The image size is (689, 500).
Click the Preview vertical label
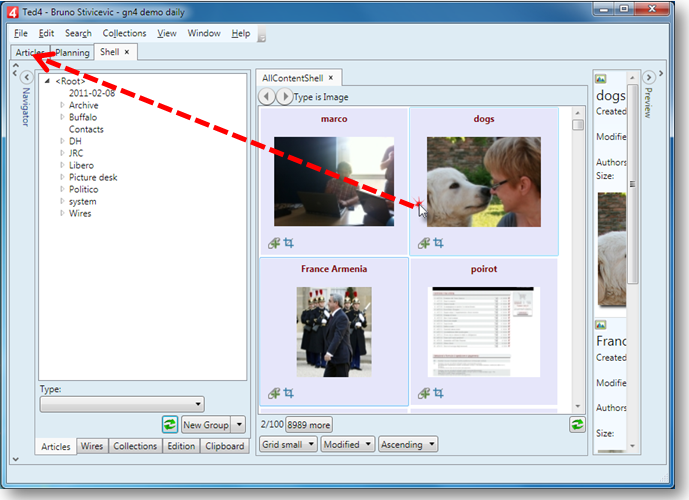coord(648,102)
